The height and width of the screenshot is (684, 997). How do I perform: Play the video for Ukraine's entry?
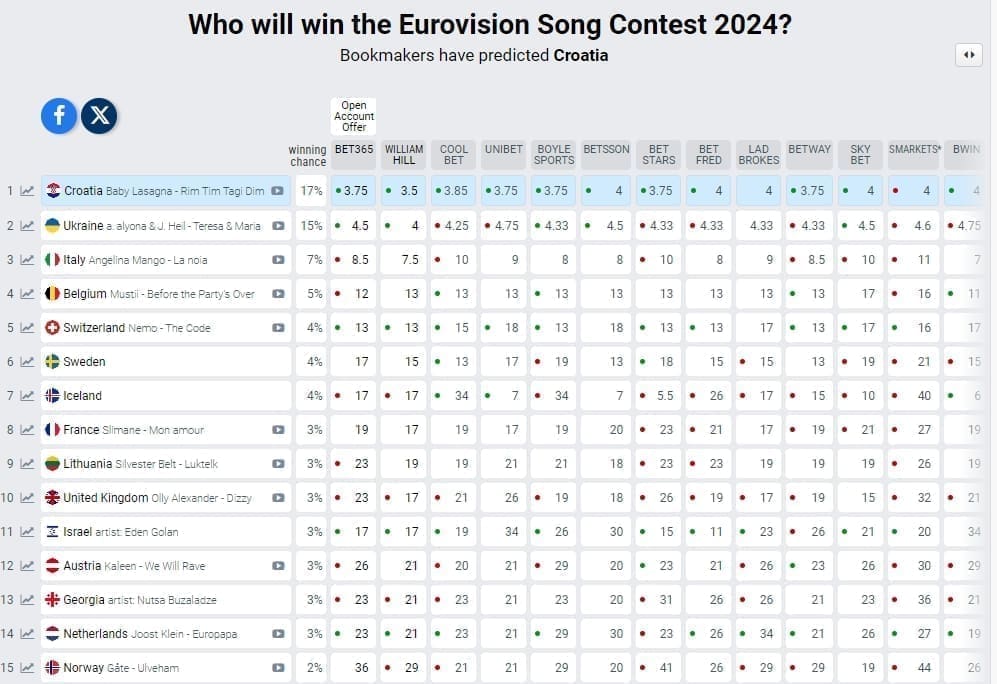click(x=279, y=225)
